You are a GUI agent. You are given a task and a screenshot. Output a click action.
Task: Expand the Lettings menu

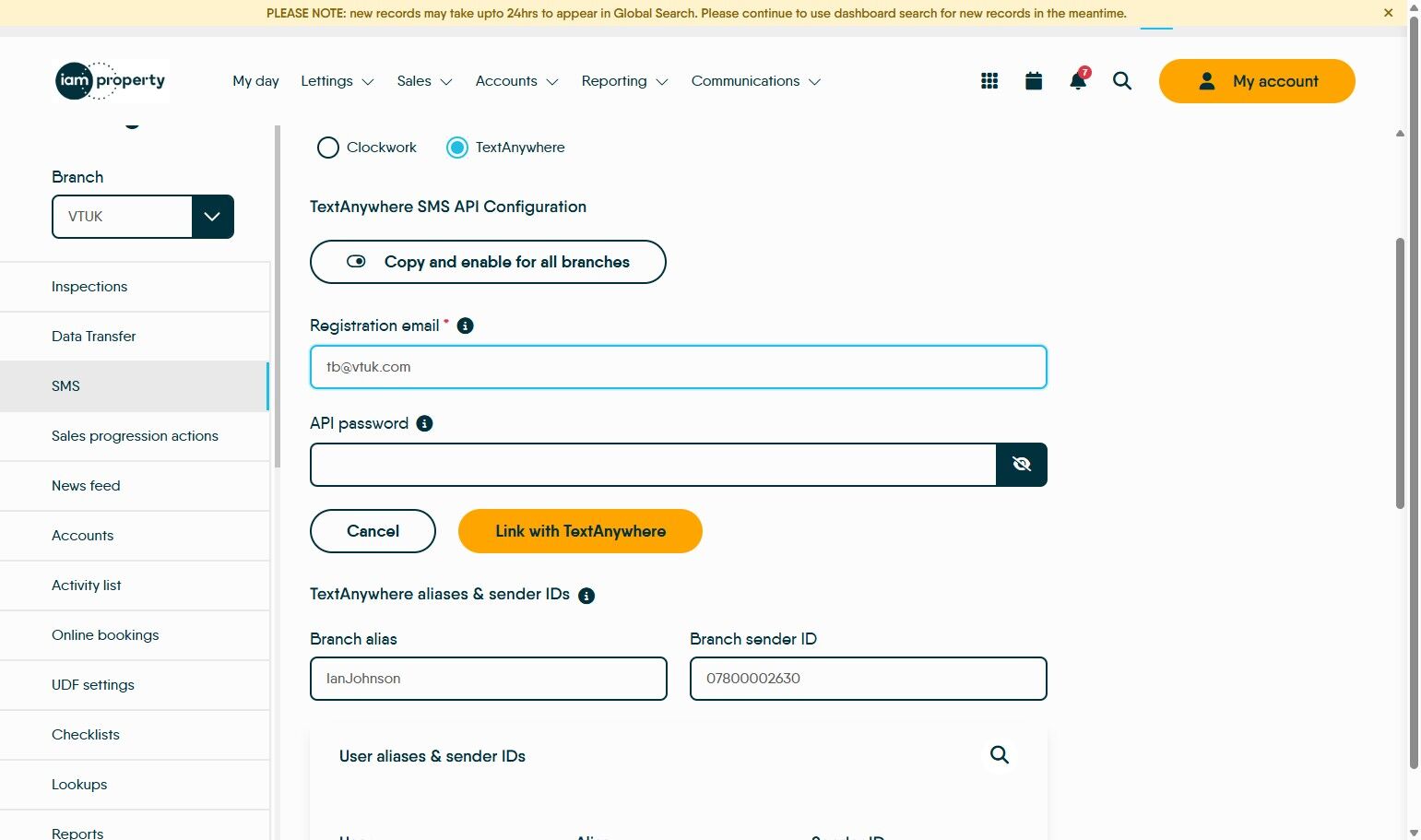(x=337, y=81)
